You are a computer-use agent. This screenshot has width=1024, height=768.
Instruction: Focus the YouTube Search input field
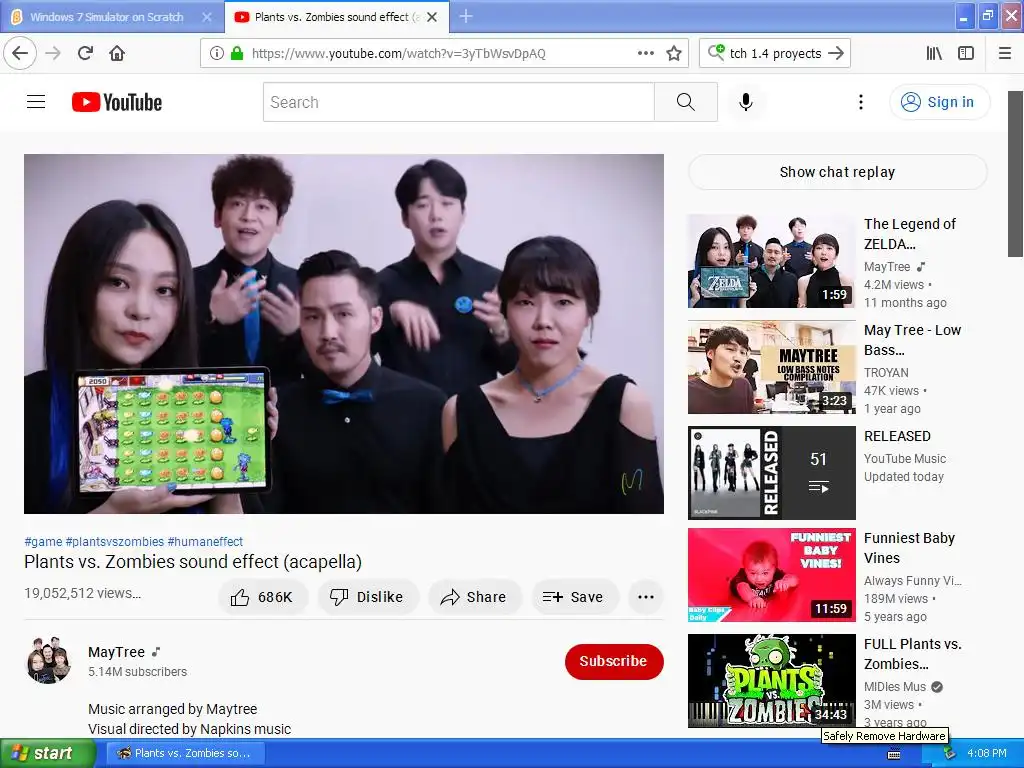458,102
